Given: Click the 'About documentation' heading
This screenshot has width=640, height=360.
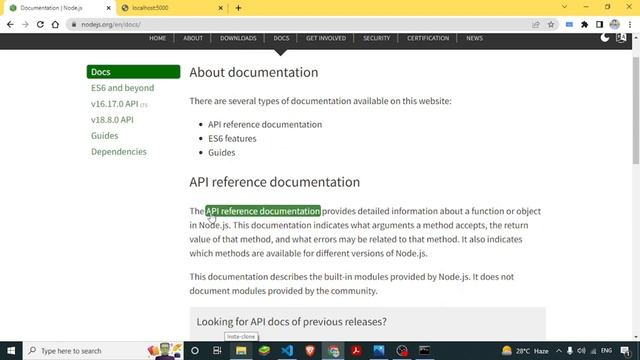Looking at the screenshot, I should pos(254,72).
